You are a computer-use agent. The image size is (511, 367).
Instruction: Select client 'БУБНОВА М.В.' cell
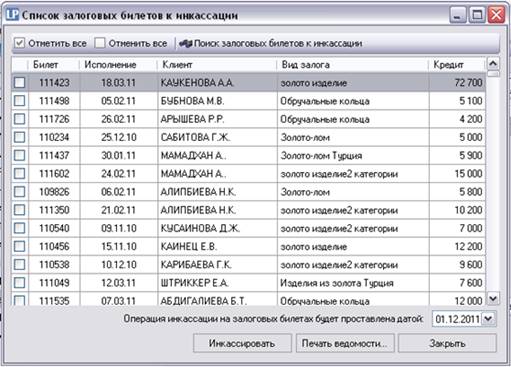pos(217,101)
